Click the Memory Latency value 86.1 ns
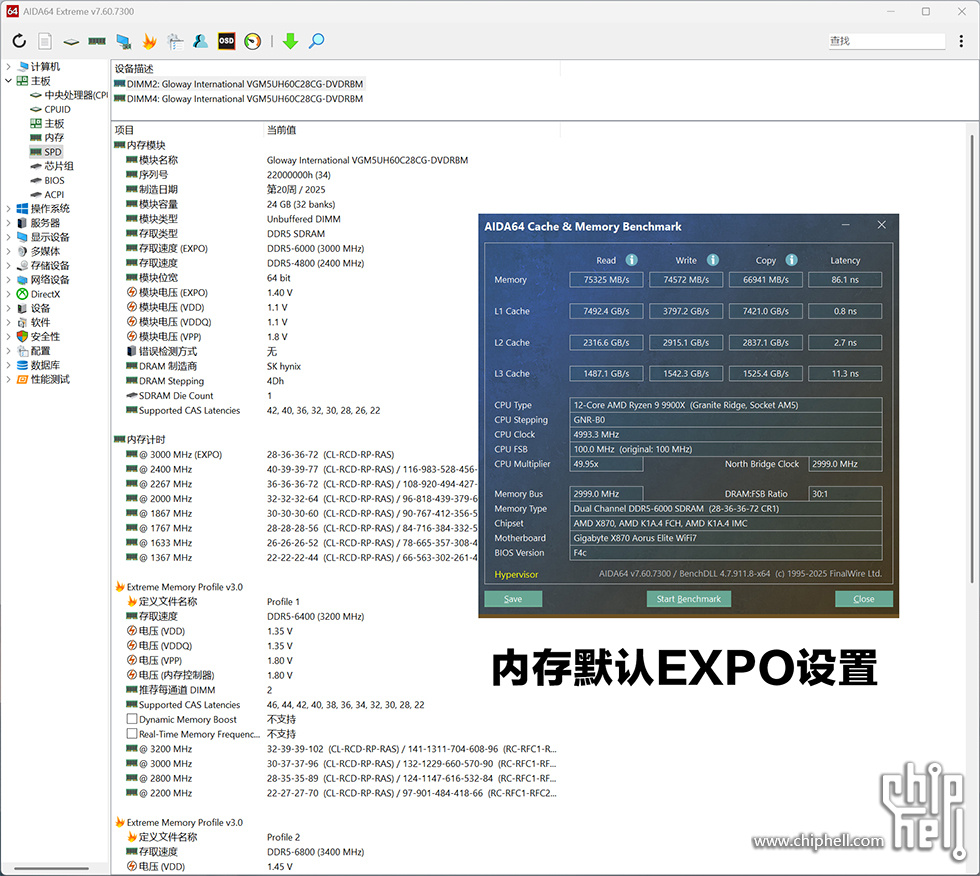 tap(845, 280)
